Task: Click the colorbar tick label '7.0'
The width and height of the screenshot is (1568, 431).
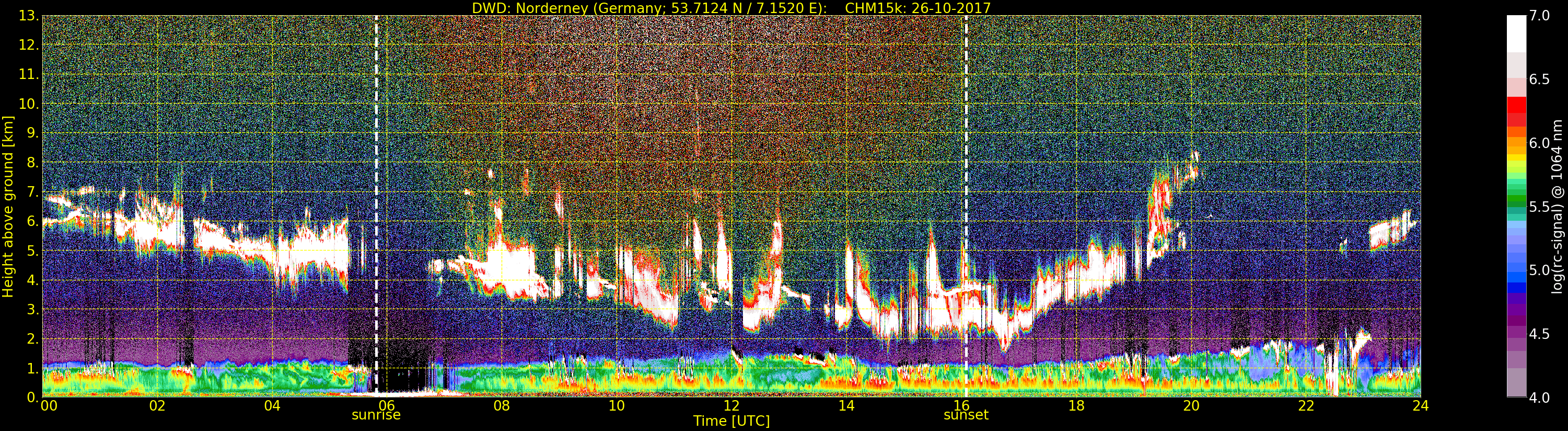Action: (x=1539, y=16)
